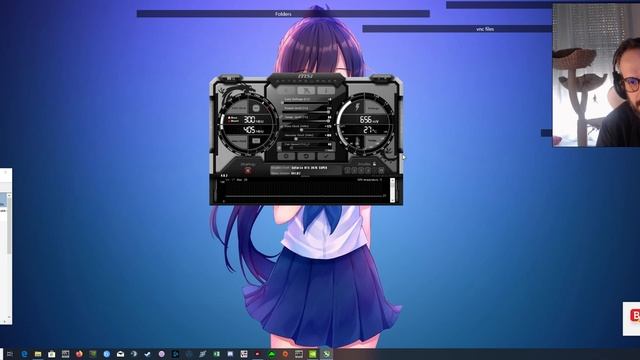Click the Folders fence title bar
This screenshot has height=360, width=640.
click(x=283, y=14)
